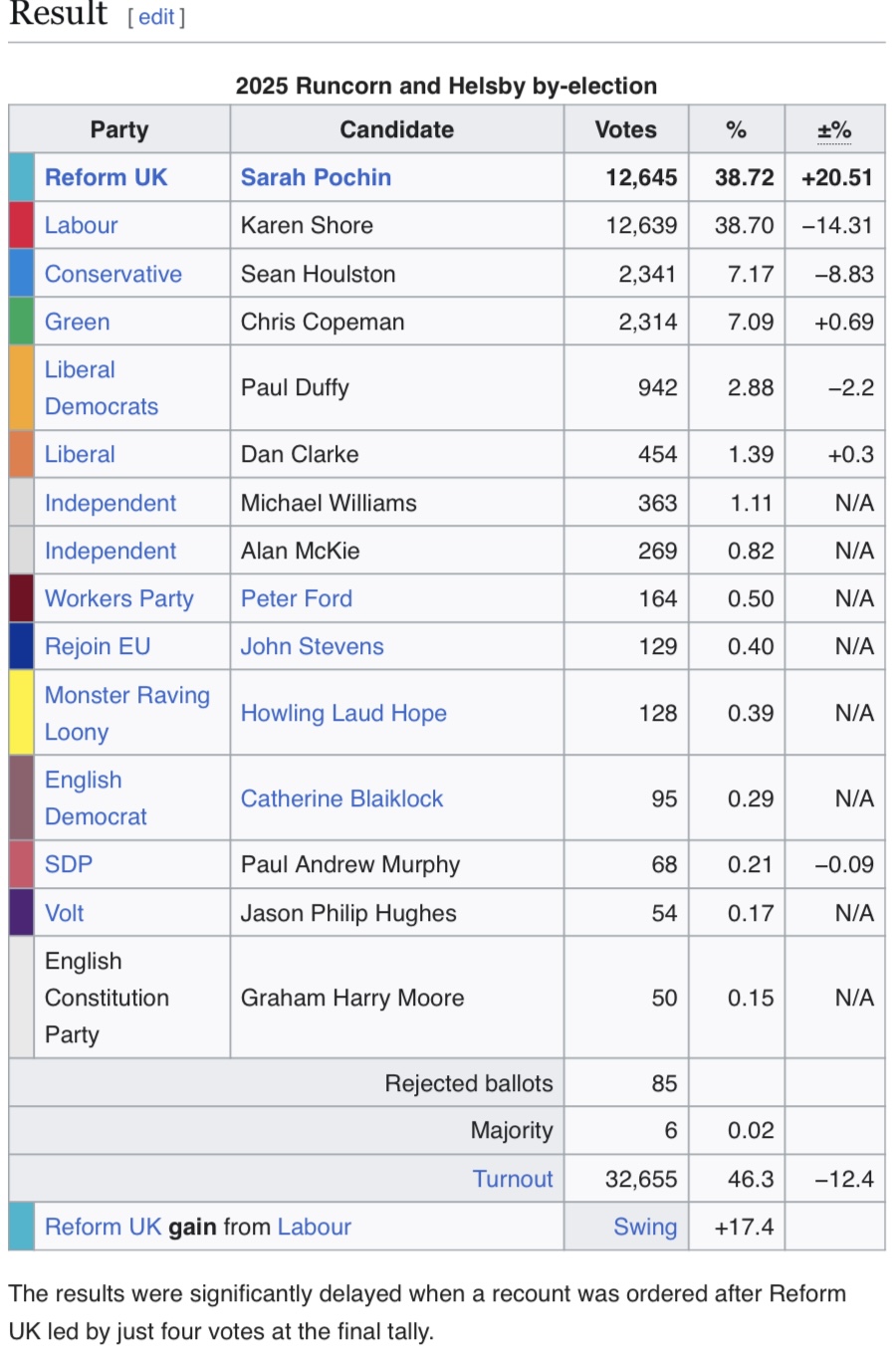Open the Reform UK party link
896x1354 pixels.
click(x=106, y=177)
